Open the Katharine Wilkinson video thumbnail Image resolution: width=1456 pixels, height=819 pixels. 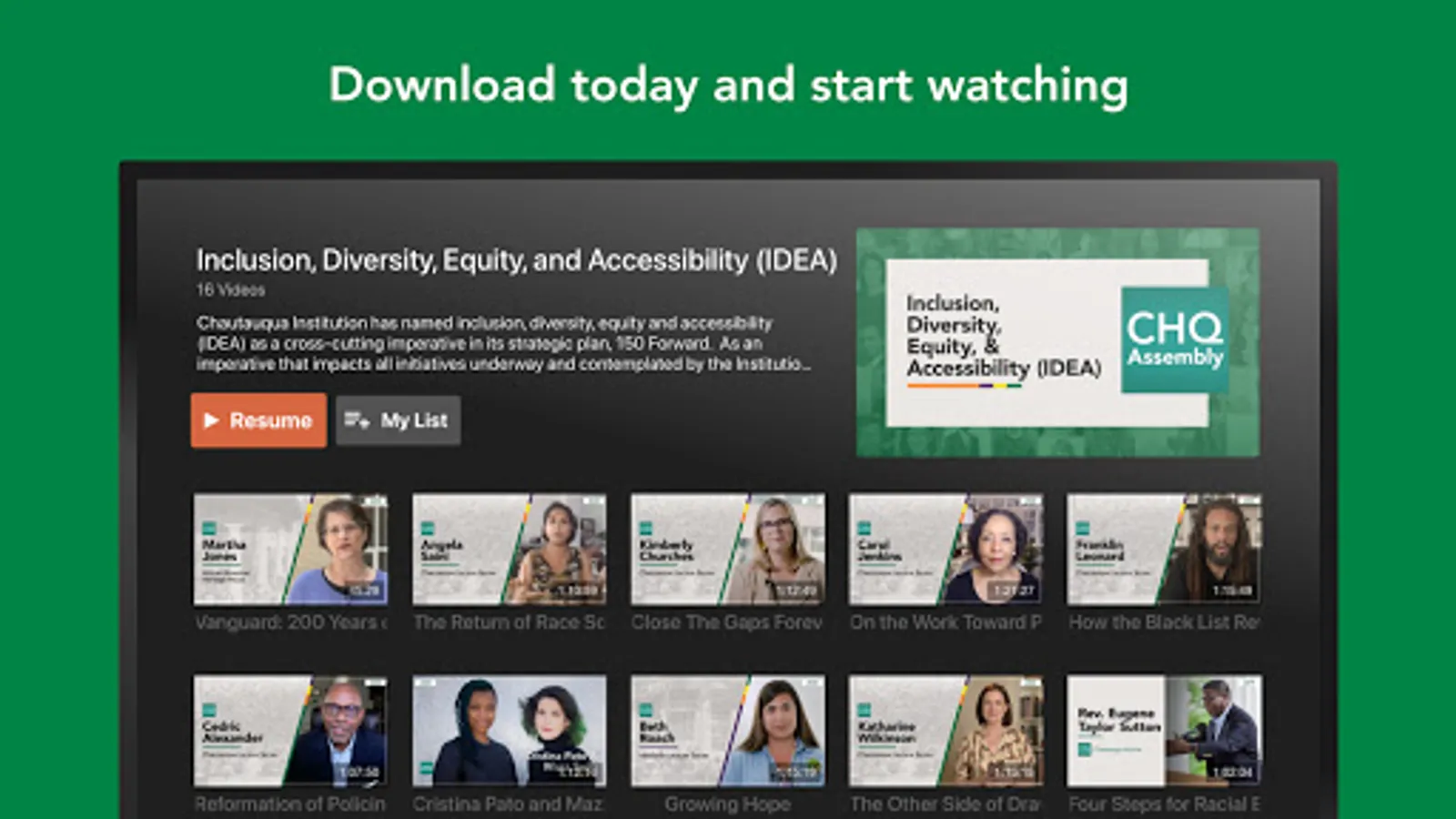point(946,731)
